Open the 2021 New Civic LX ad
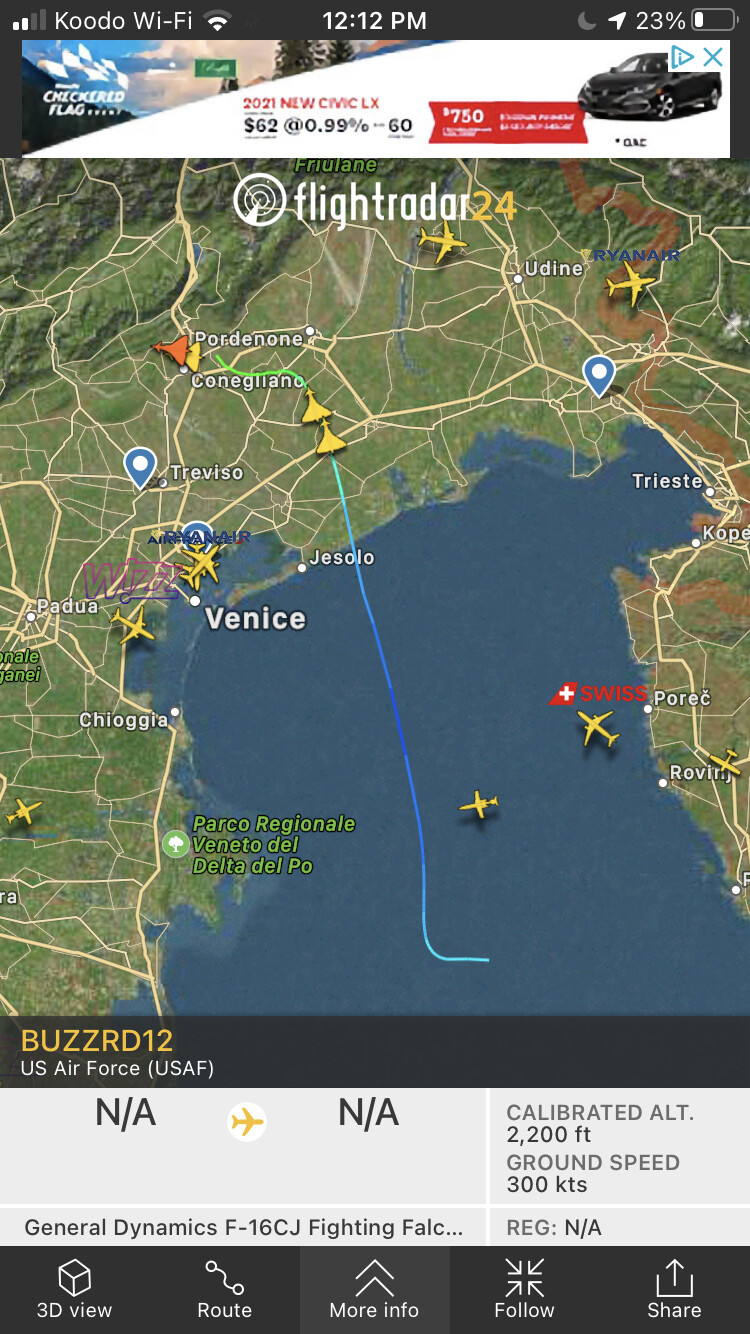The image size is (750, 1334). click(x=376, y=99)
